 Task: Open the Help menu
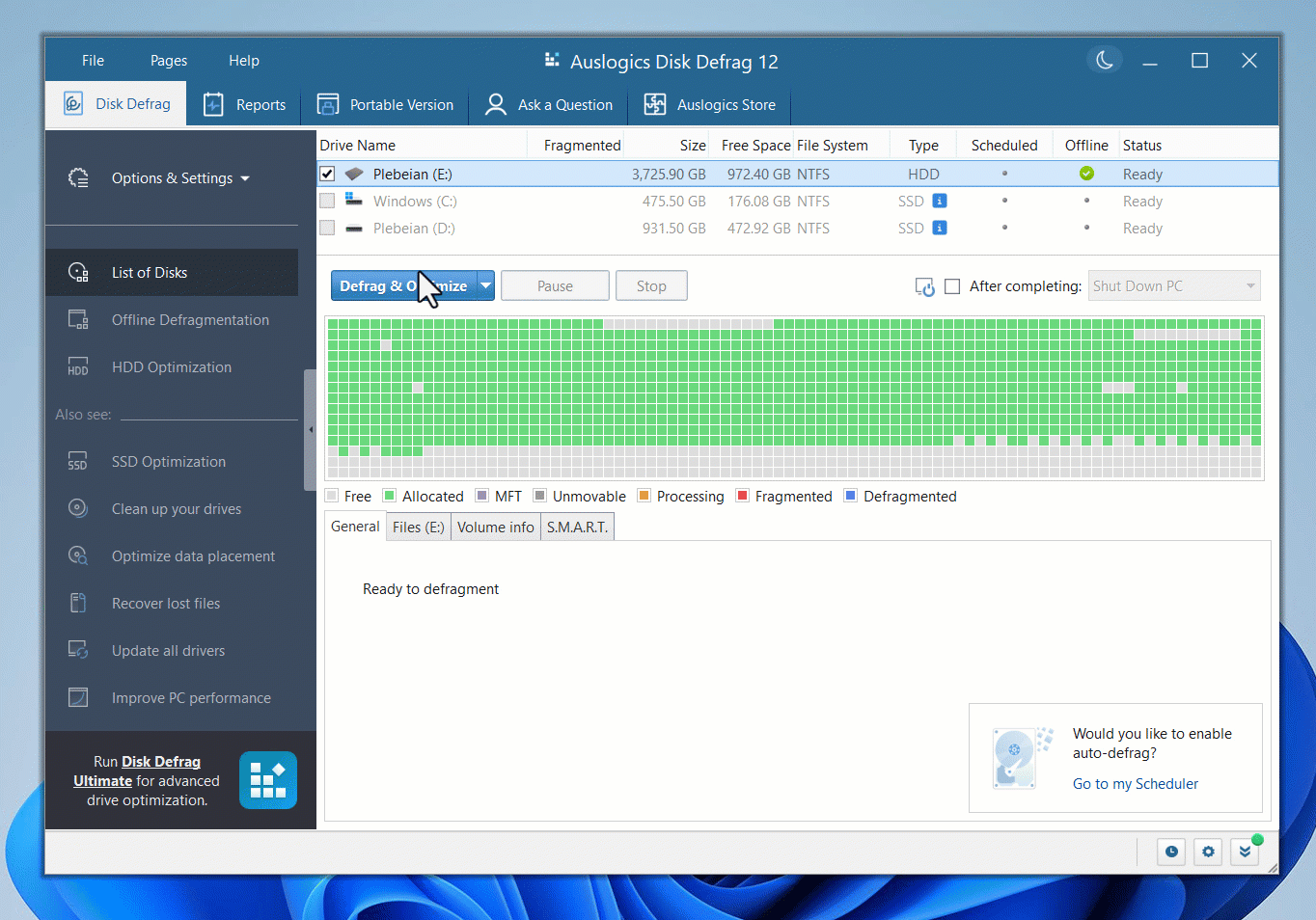(243, 61)
